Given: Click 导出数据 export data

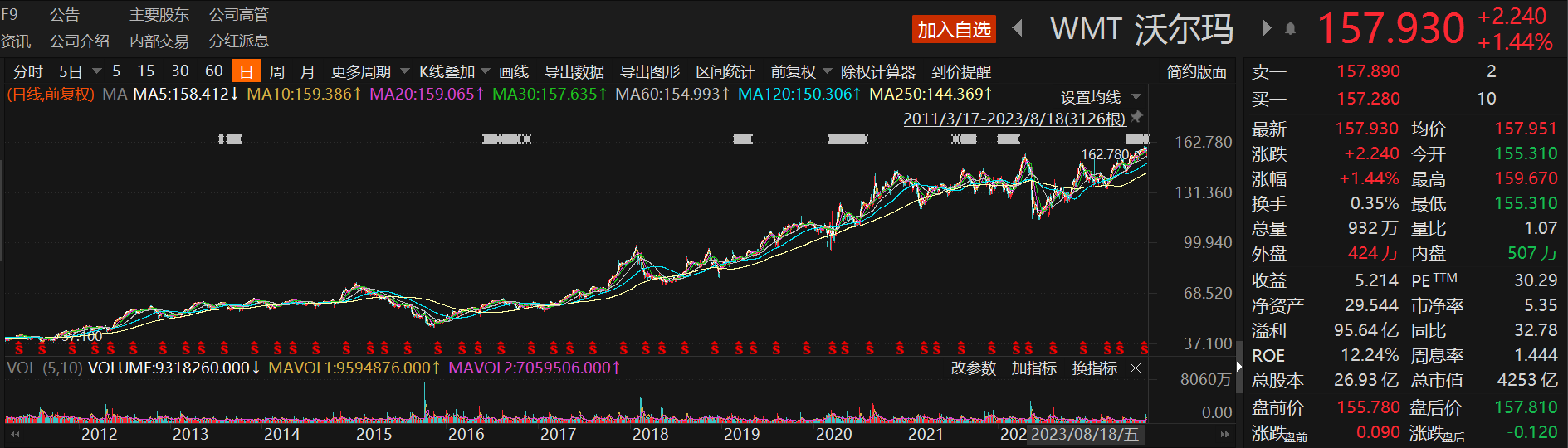Looking at the screenshot, I should coord(574,71).
